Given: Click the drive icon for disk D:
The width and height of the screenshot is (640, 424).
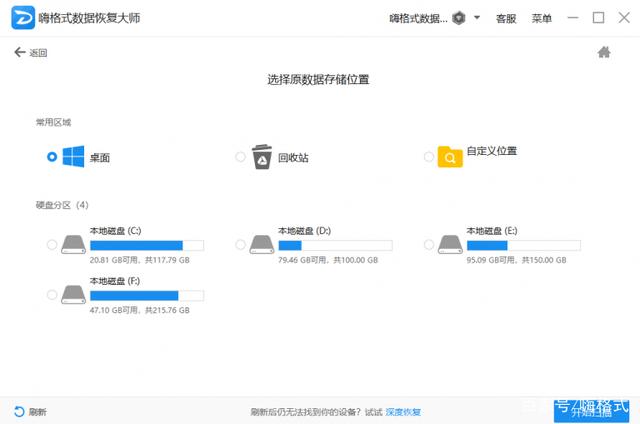Looking at the screenshot, I should (x=262, y=244).
